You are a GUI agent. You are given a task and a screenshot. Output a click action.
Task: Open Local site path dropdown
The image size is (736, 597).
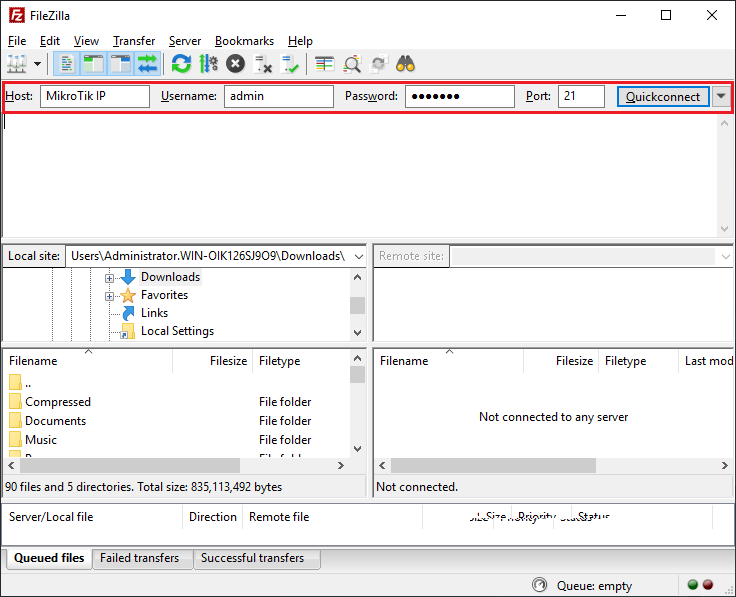pos(359,256)
